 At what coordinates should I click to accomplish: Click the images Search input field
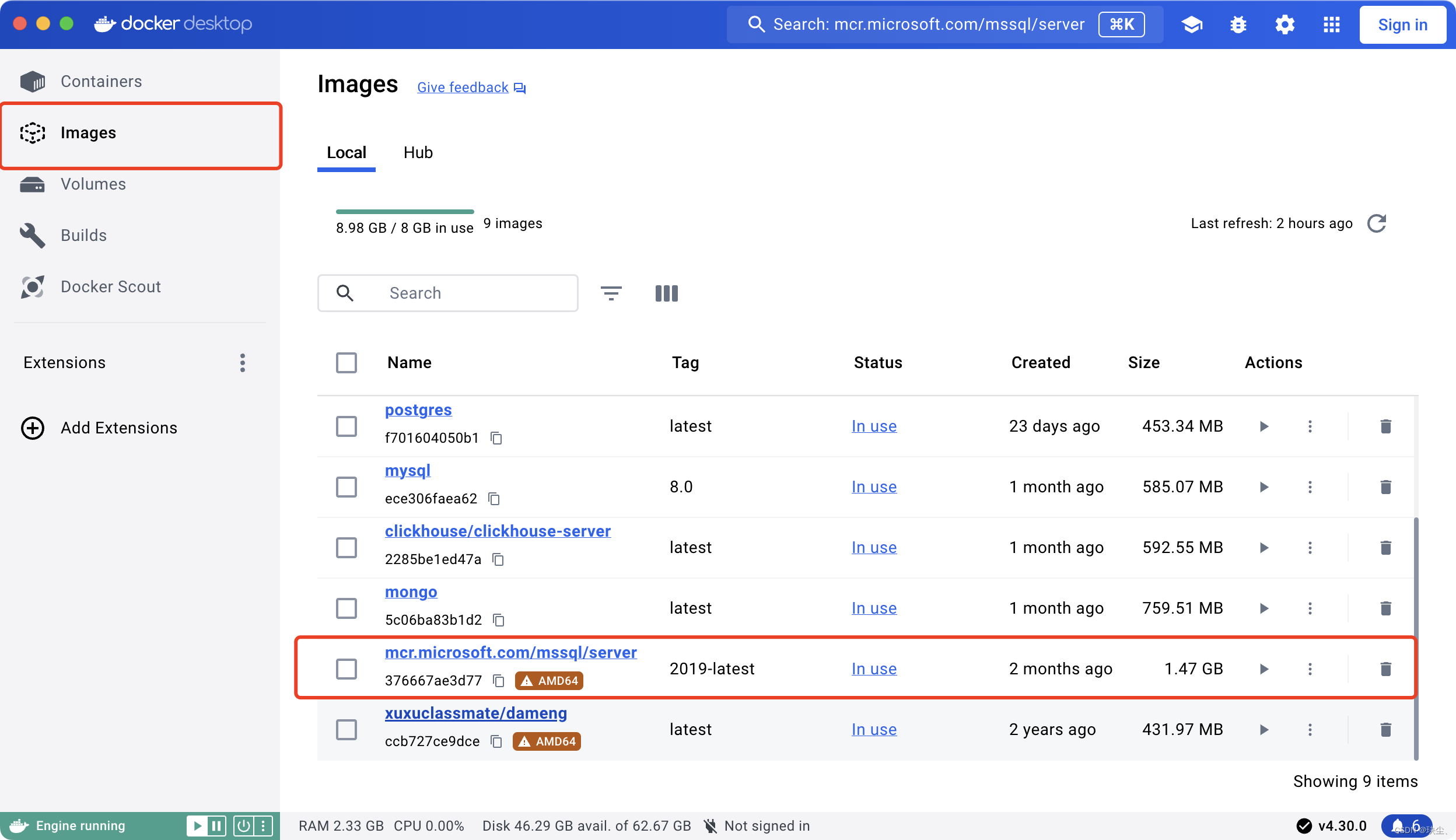coord(448,293)
